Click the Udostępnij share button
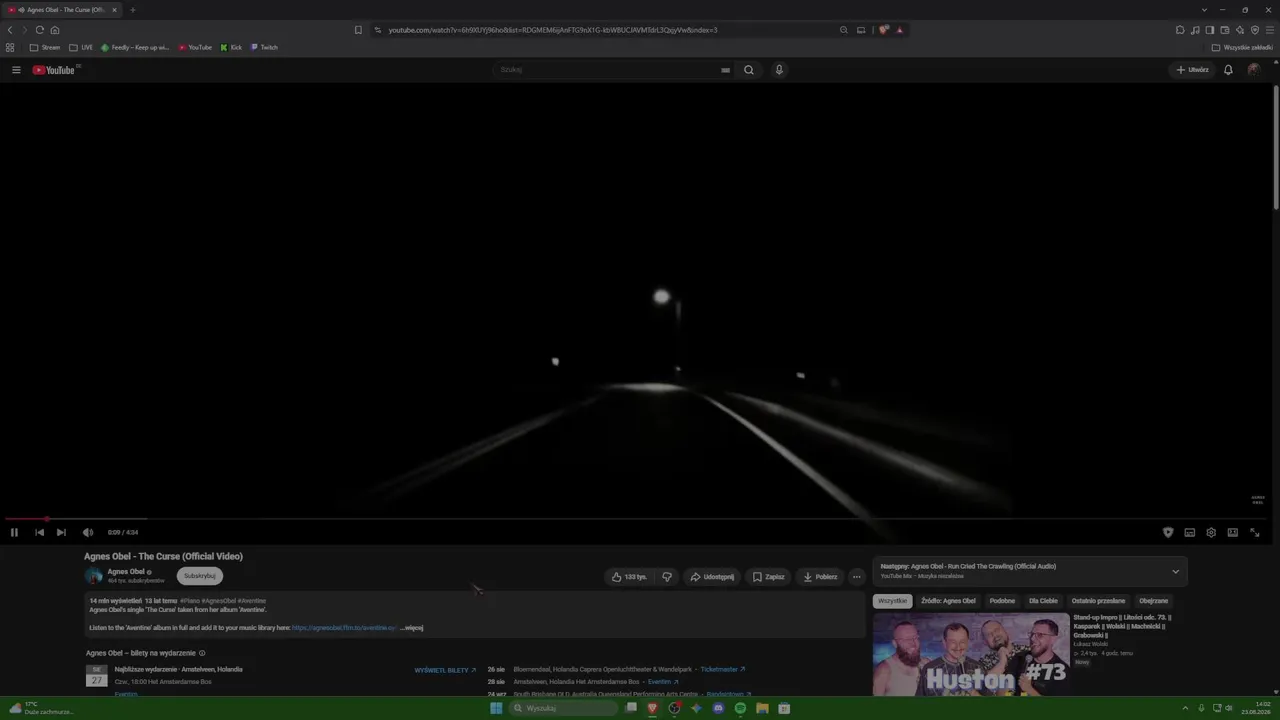The width and height of the screenshot is (1280, 720). (712, 577)
